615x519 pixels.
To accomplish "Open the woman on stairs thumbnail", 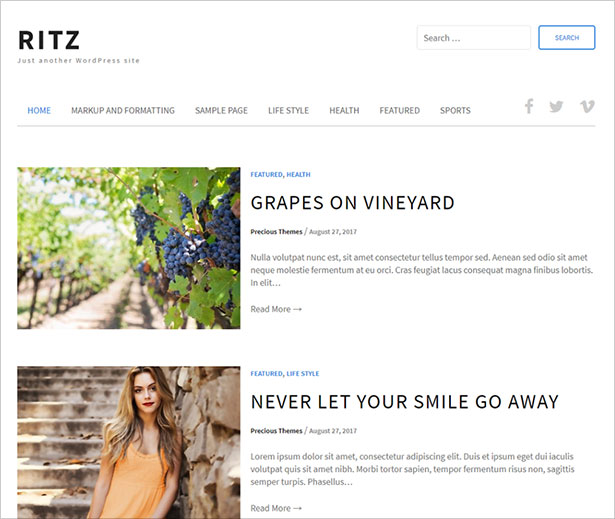I will (x=129, y=442).
